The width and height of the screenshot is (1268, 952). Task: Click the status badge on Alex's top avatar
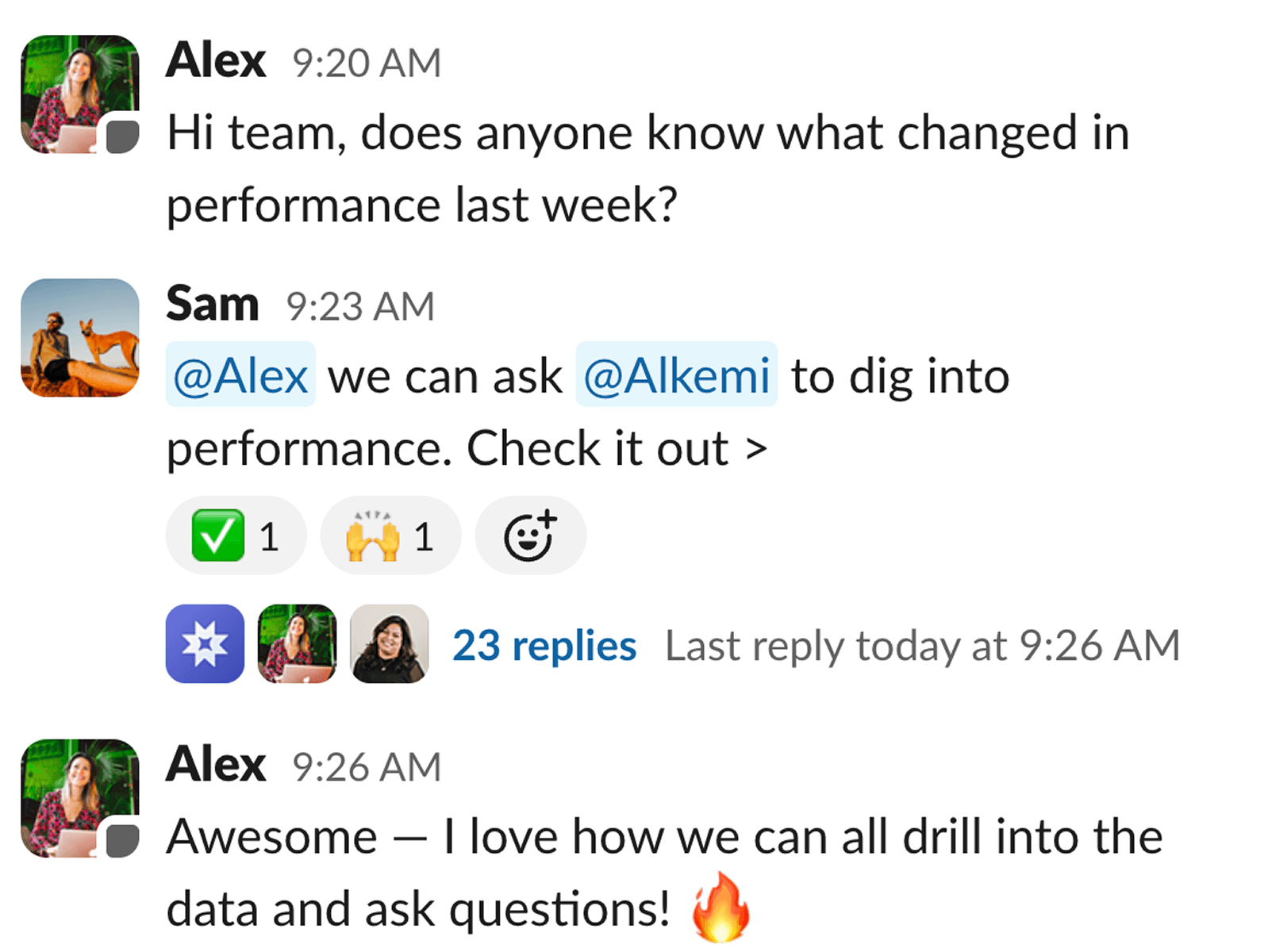coord(123,136)
